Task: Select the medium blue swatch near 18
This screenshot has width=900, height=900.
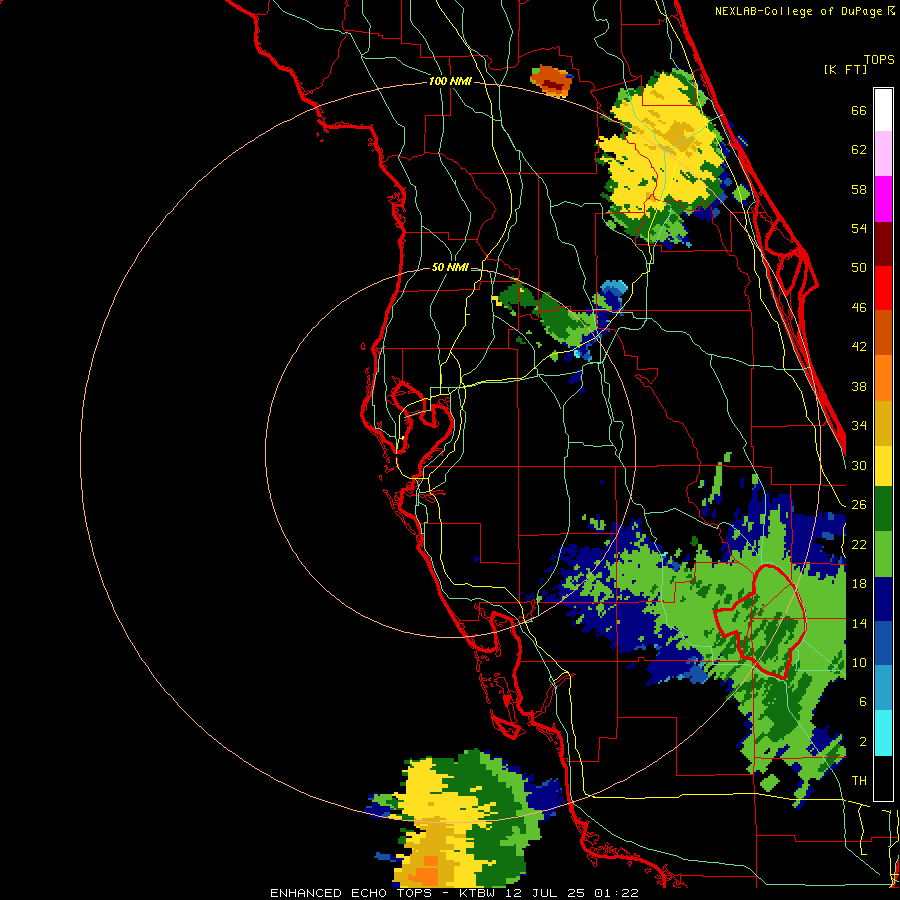Action: (x=883, y=644)
